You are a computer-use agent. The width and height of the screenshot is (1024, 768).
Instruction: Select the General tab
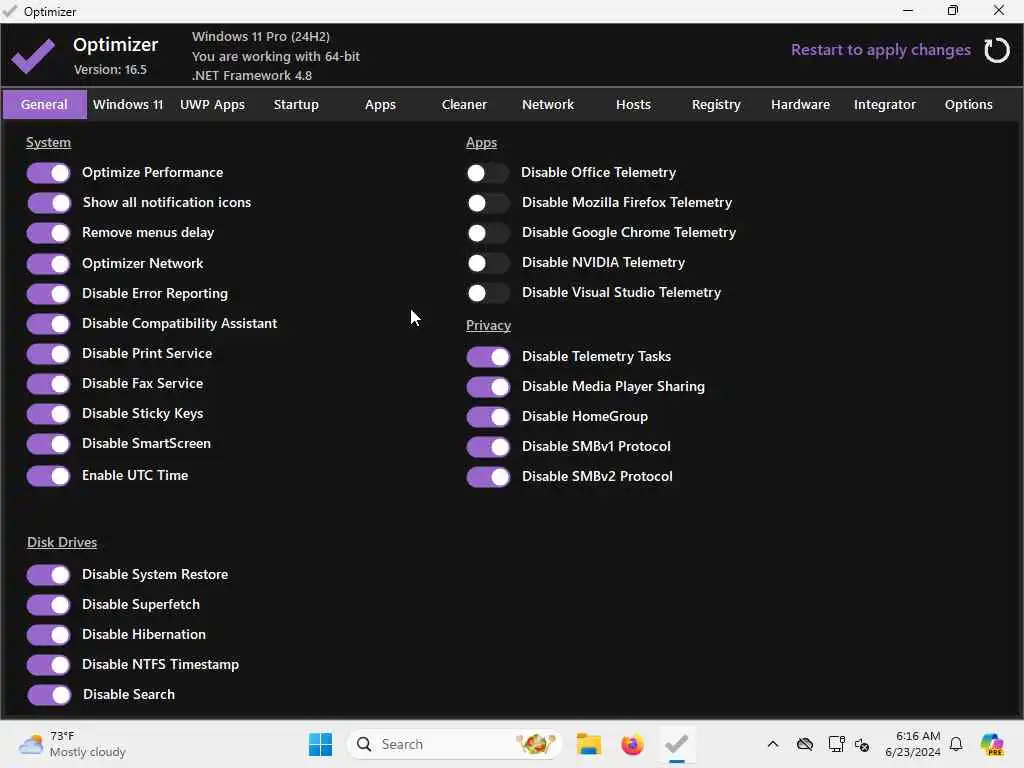coord(44,104)
